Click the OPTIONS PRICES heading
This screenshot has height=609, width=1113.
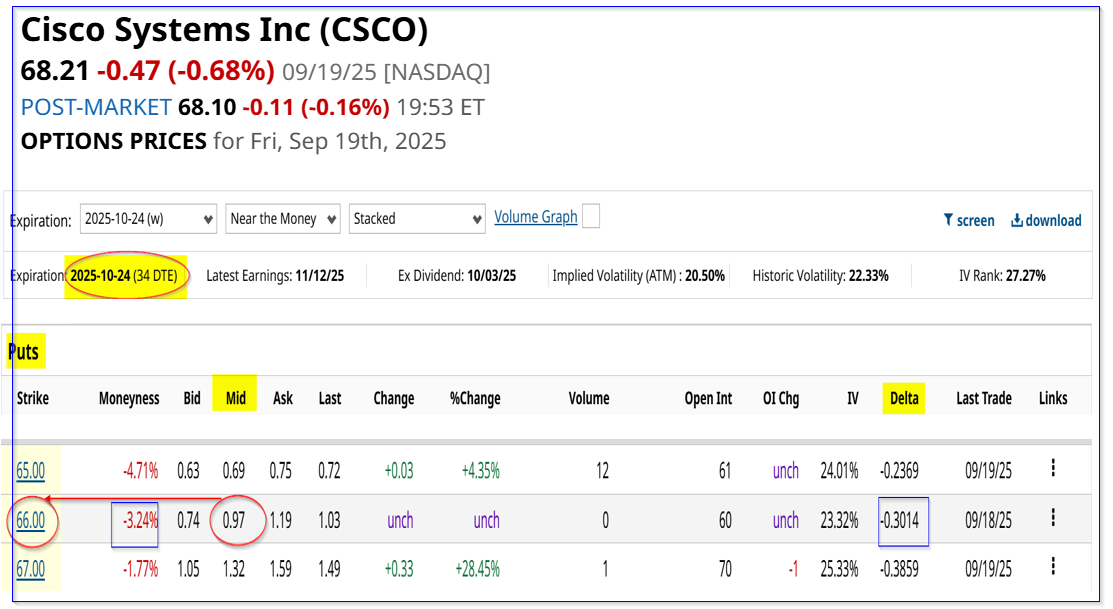point(114,141)
